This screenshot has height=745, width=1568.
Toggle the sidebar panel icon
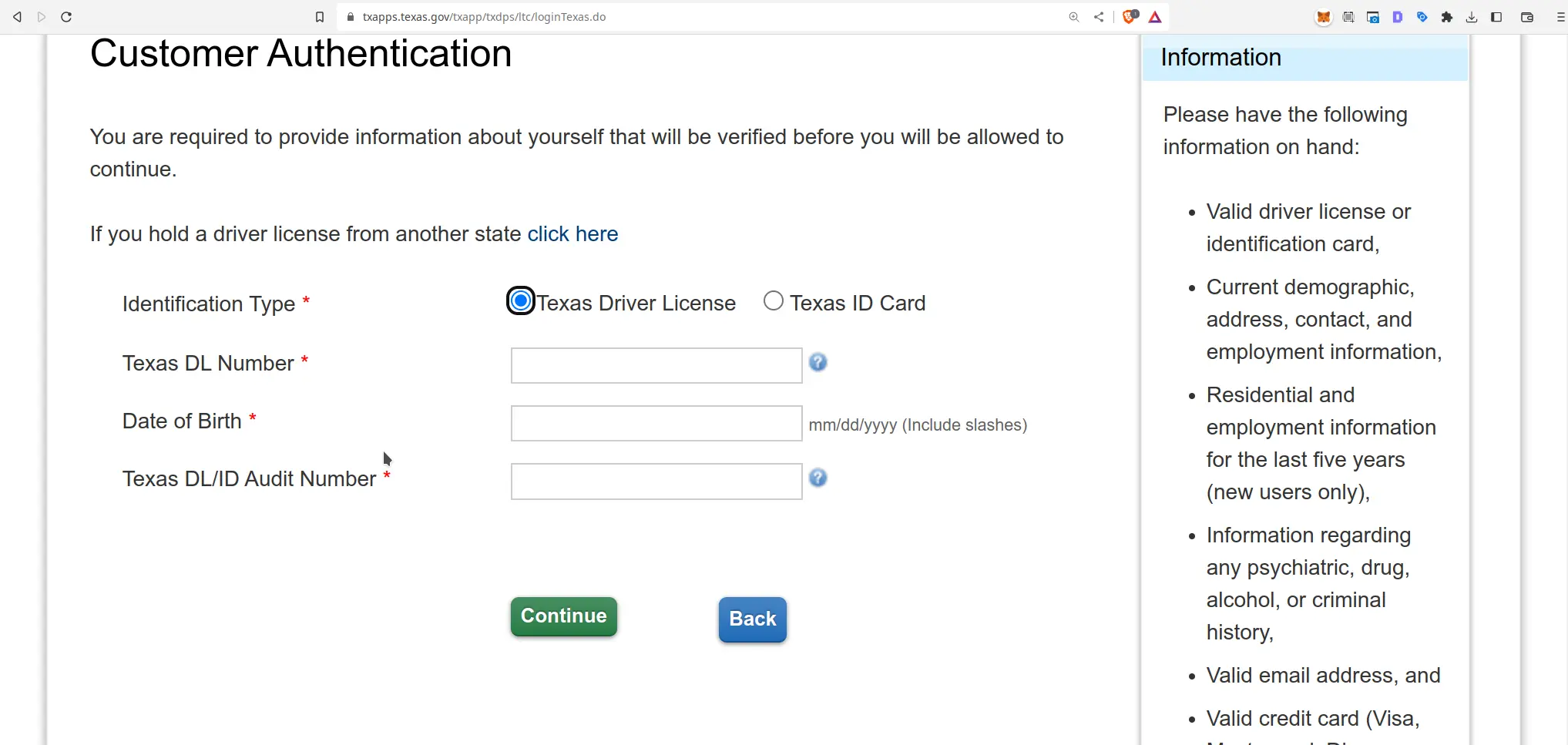(1497, 16)
